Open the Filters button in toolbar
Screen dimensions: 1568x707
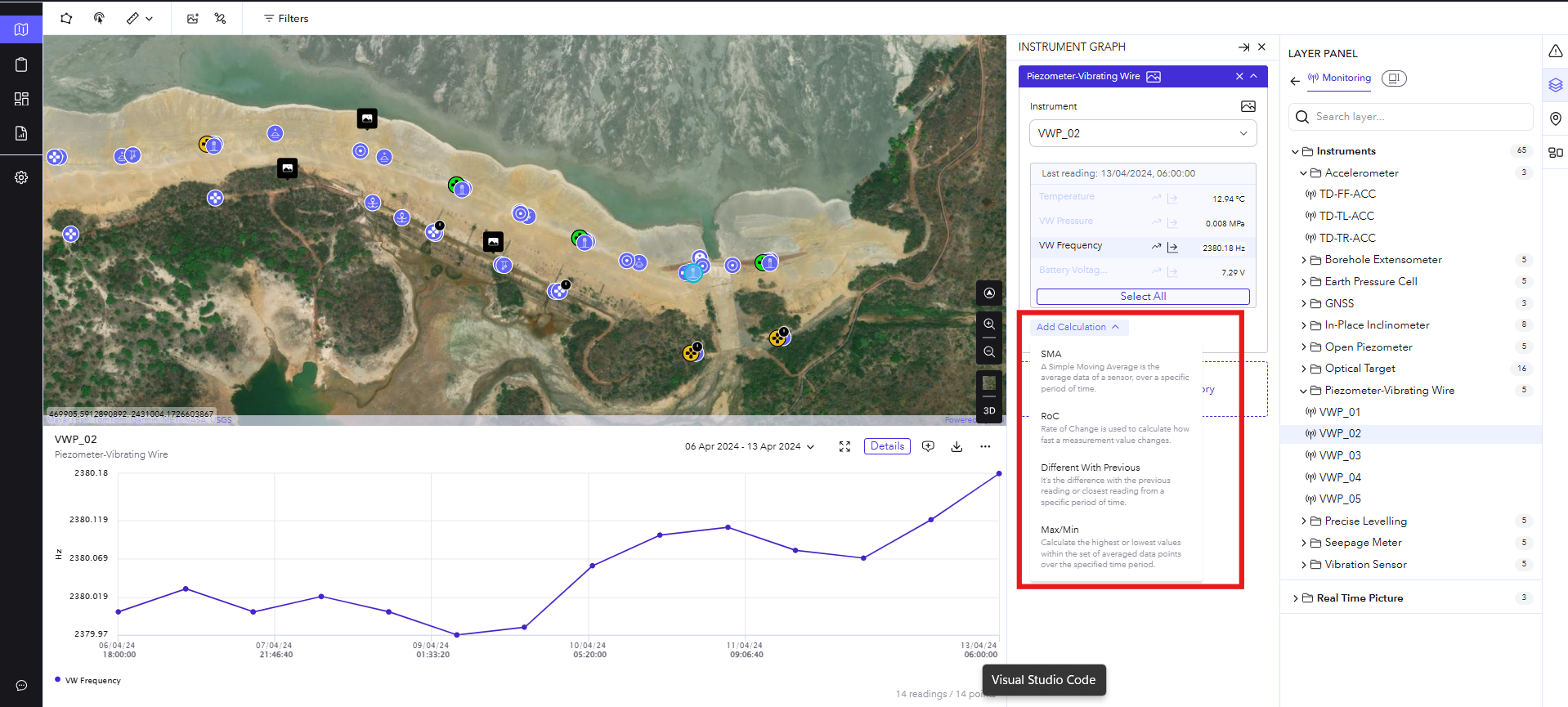286,18
